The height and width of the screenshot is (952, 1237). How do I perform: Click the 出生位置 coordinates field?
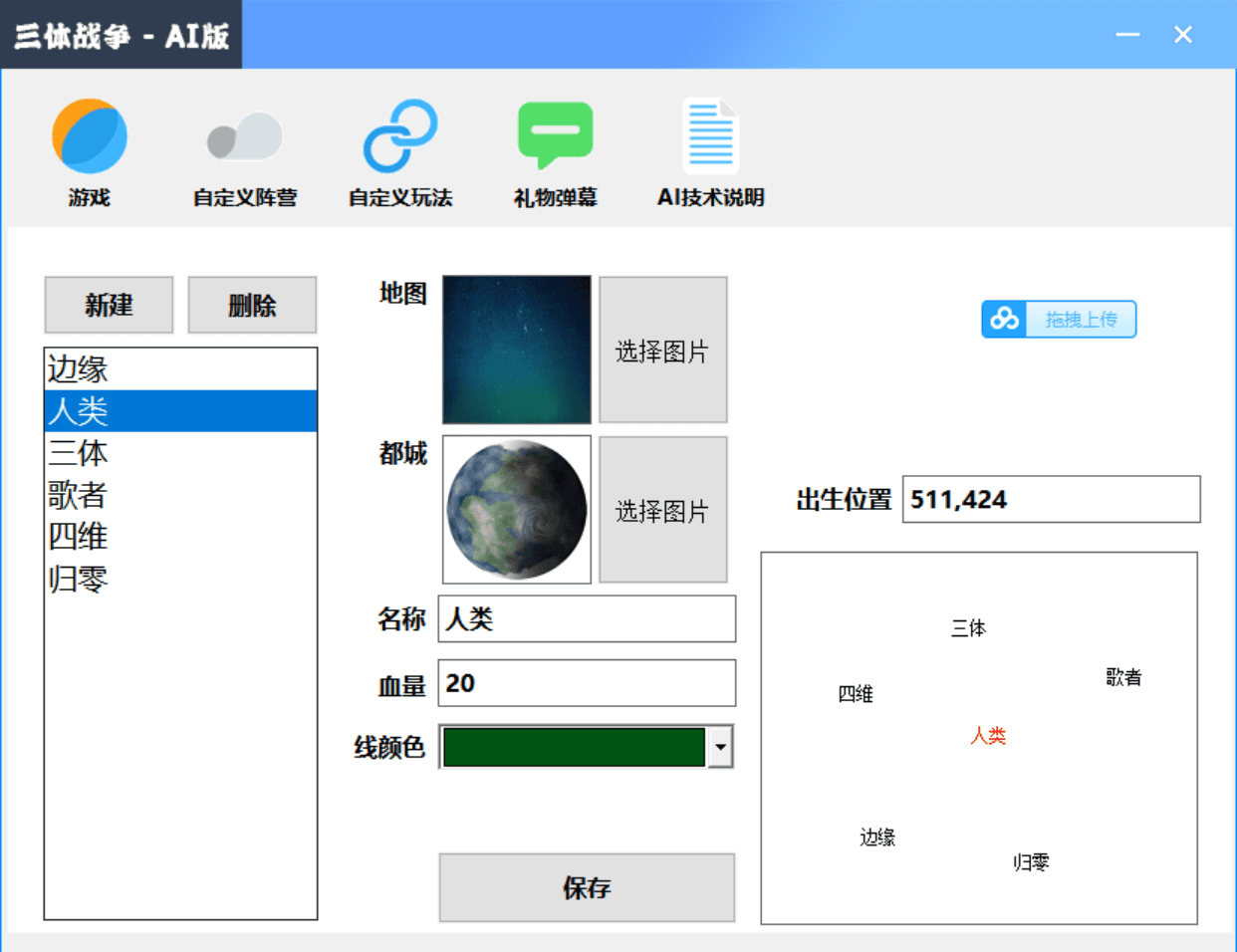(1051, 500)
